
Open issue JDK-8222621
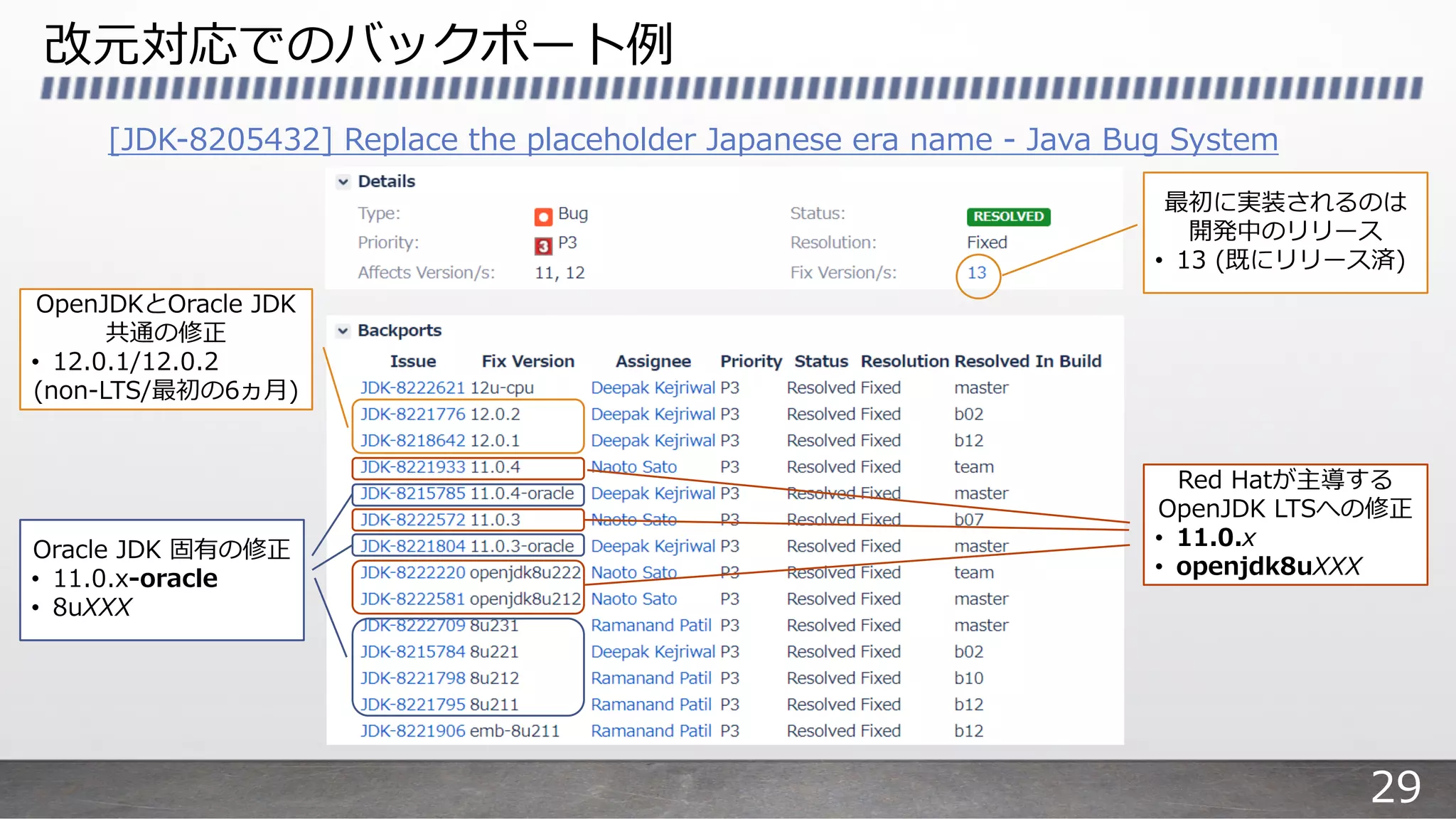point(412,388)
